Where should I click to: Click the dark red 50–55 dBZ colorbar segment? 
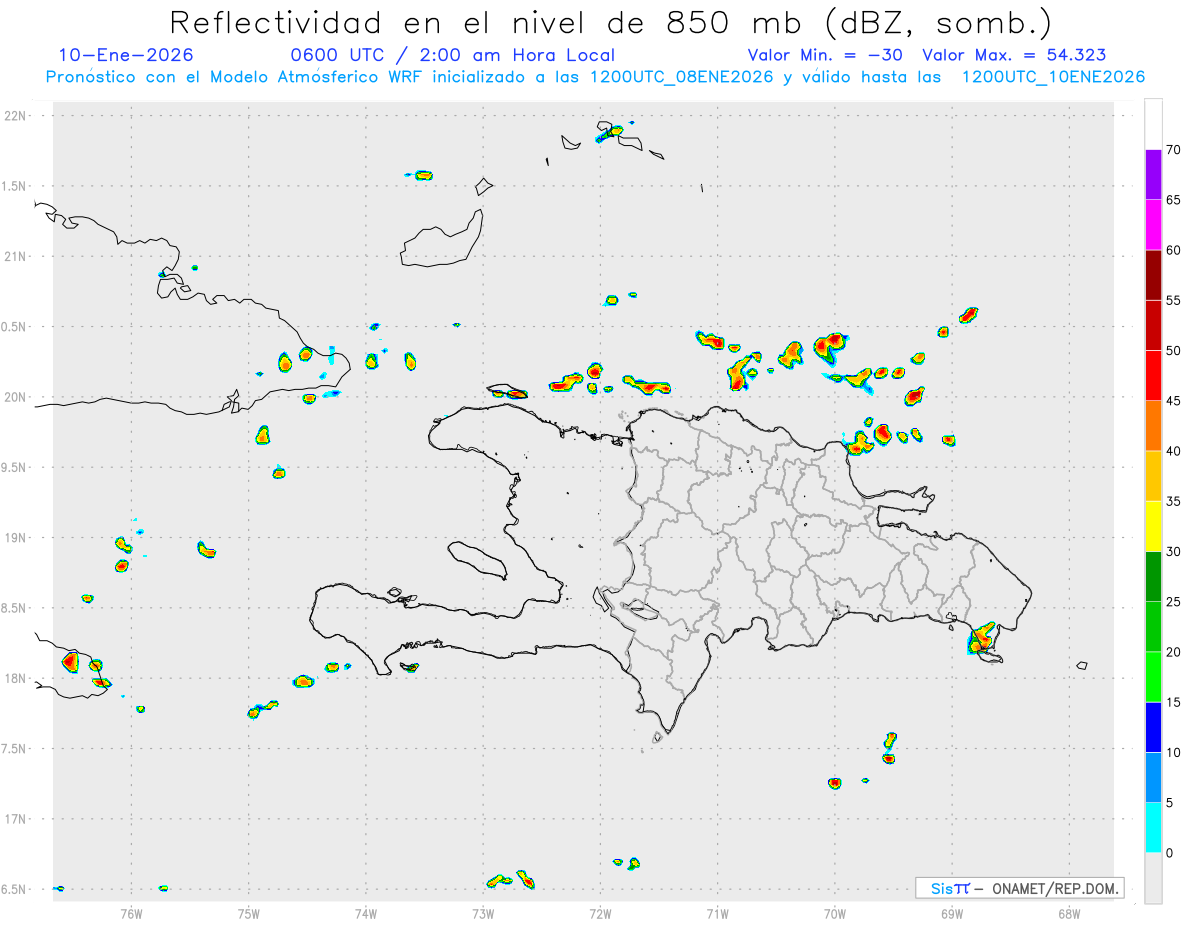[x=1153, y=325]
